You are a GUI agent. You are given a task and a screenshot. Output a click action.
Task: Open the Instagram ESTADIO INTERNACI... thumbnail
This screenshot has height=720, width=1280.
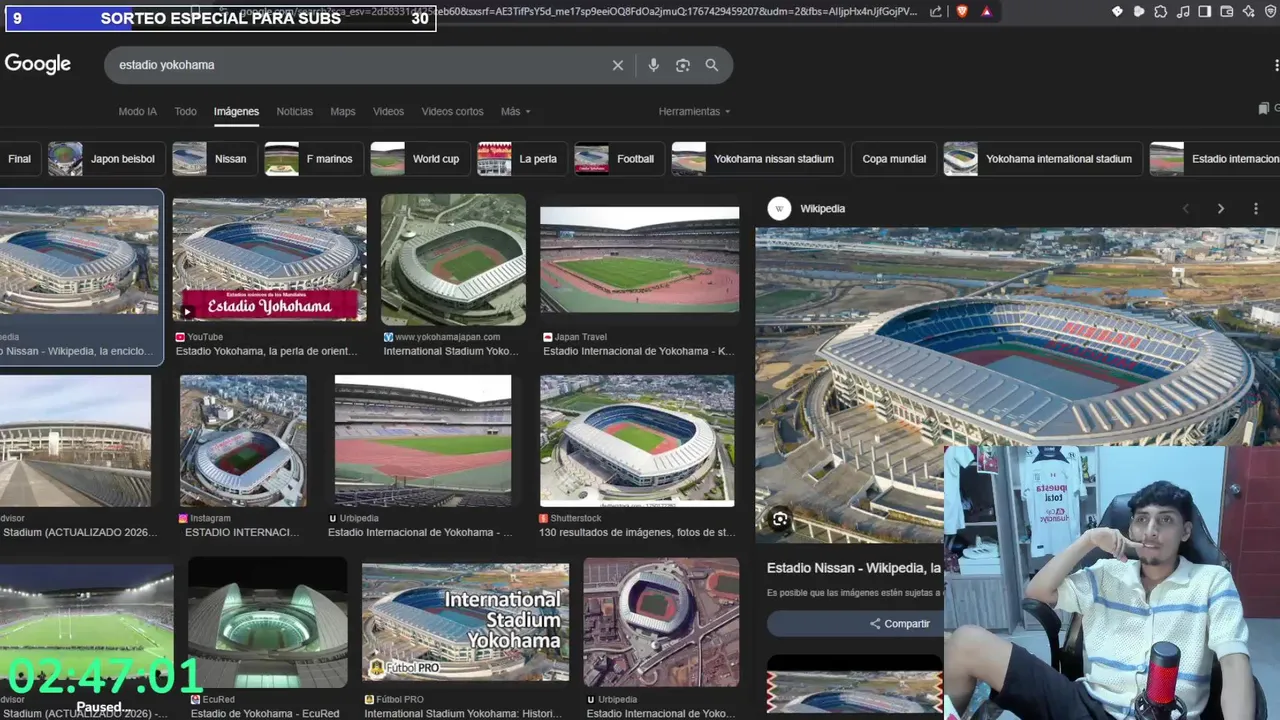pyautogui.click(x=243, y=441)
